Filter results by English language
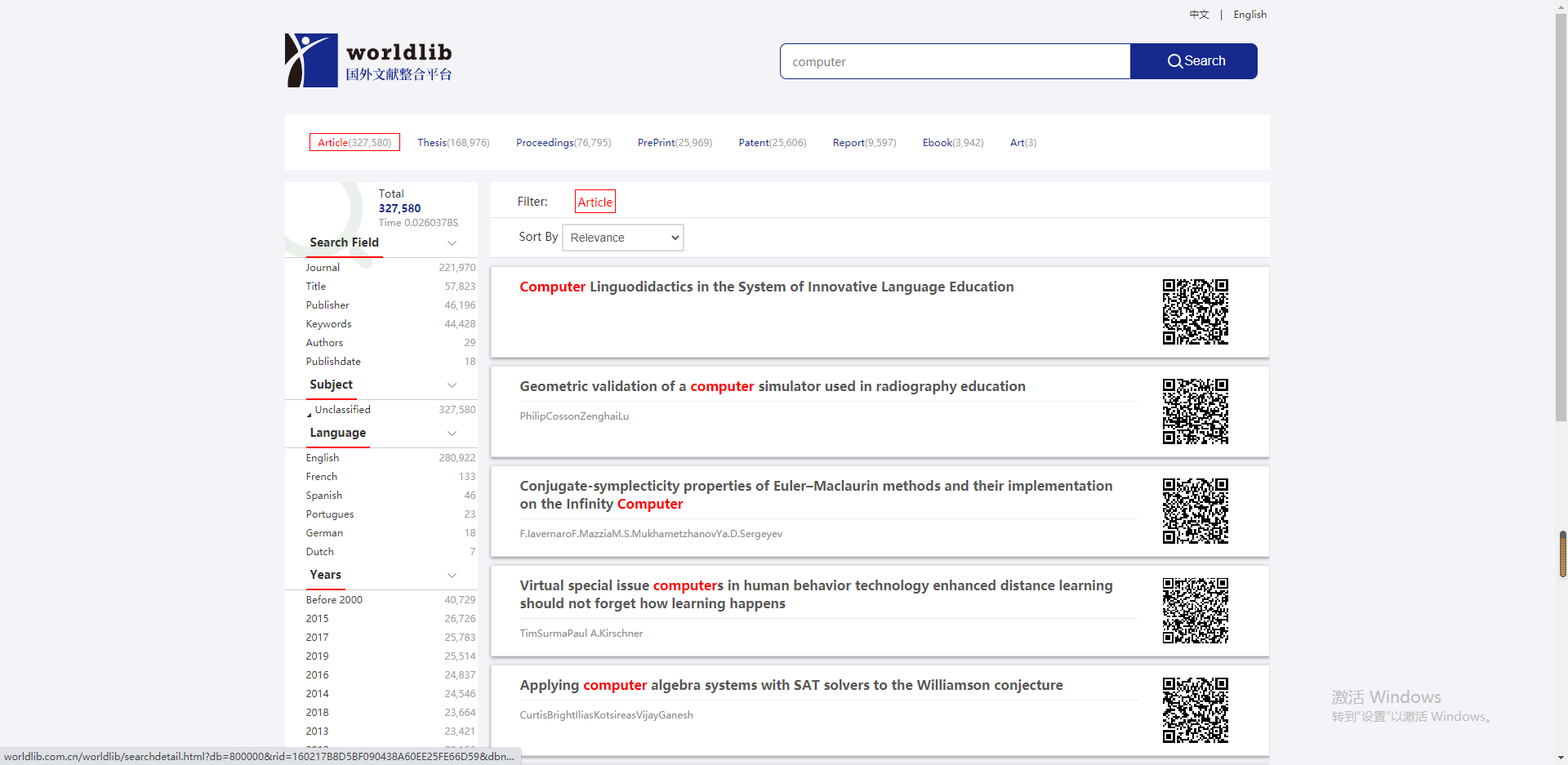Viewport: 1568px width, 765px height. (323, 458)
